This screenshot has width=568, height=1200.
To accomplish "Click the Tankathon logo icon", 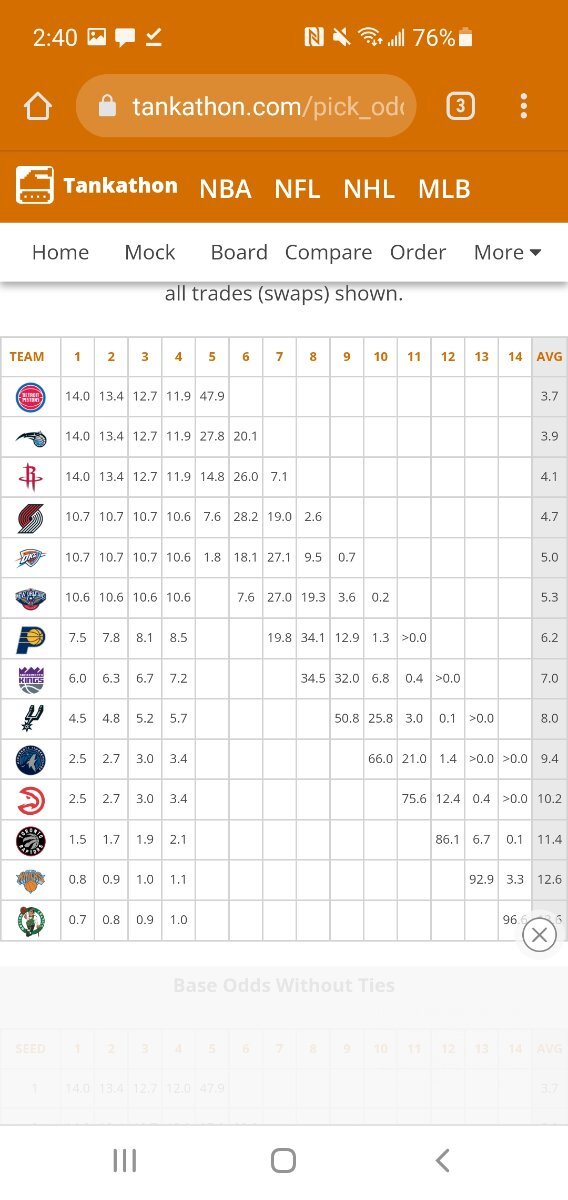I will click(x=34, y=186).
